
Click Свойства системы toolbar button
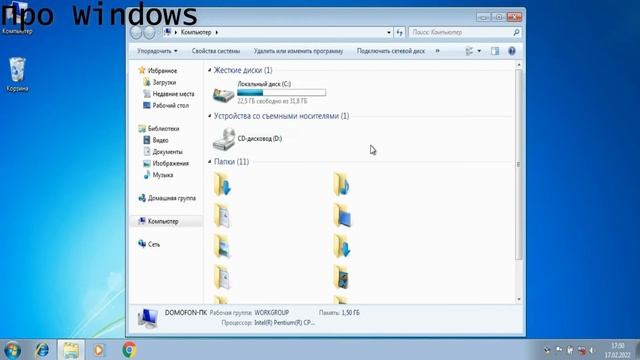coord(216,51)
